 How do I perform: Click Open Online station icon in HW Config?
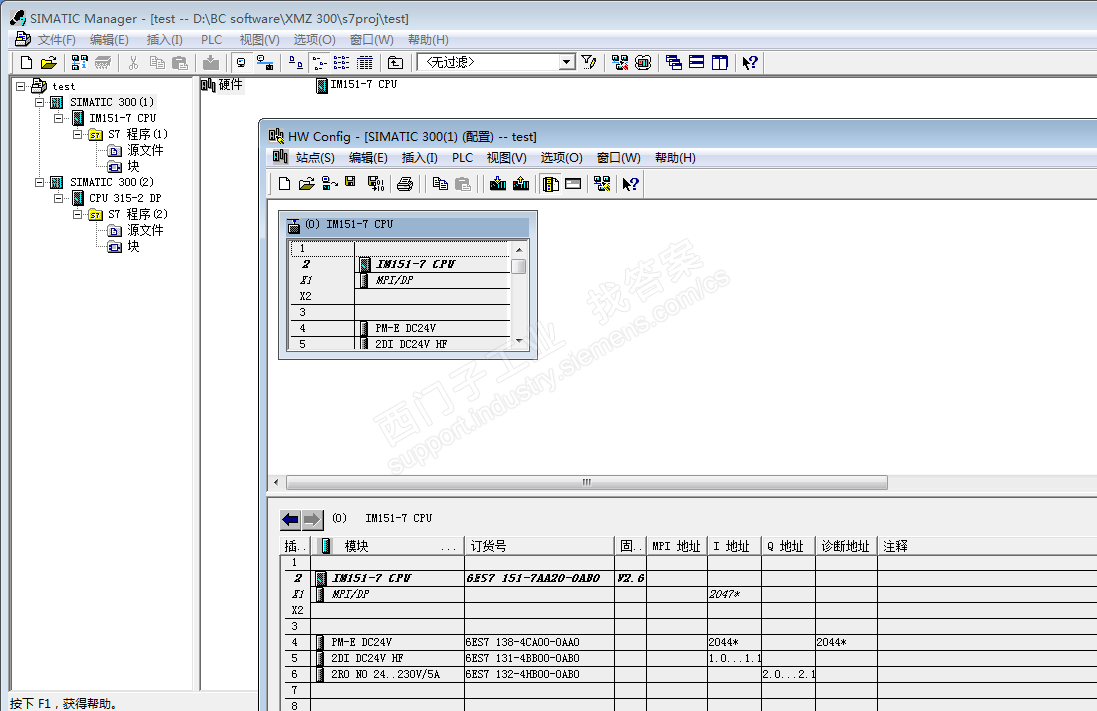(x=330, y=184)
